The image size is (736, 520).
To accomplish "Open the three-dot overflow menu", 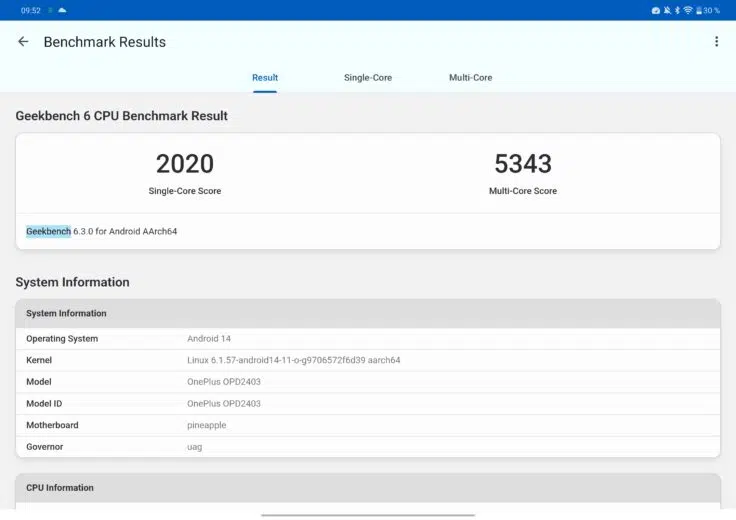I will [716, 42].
